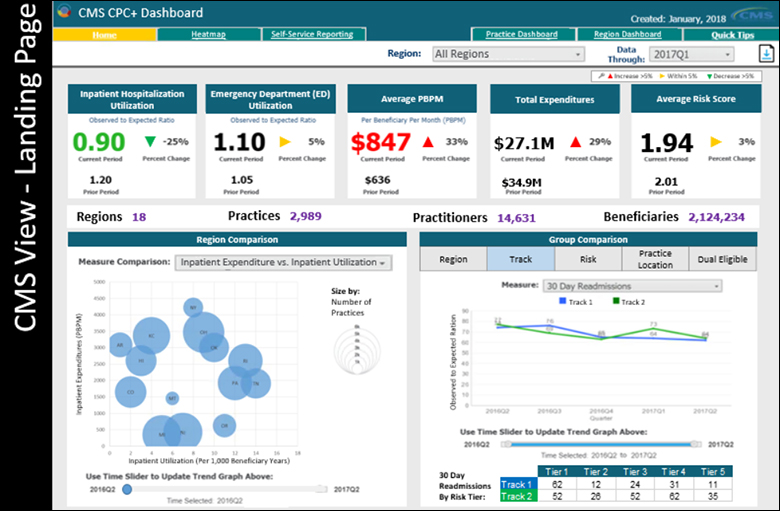Select the Practice Location comparison button
This screenshot has width=780, height=511.
click(x=655, y=259)
